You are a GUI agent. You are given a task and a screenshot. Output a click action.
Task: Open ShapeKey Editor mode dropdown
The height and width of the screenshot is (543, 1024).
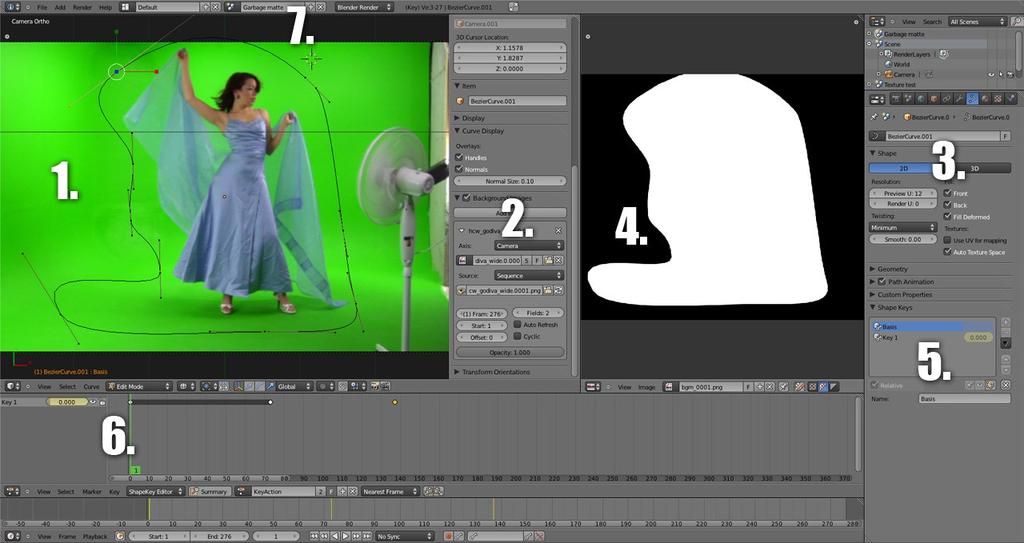point(156,491)
